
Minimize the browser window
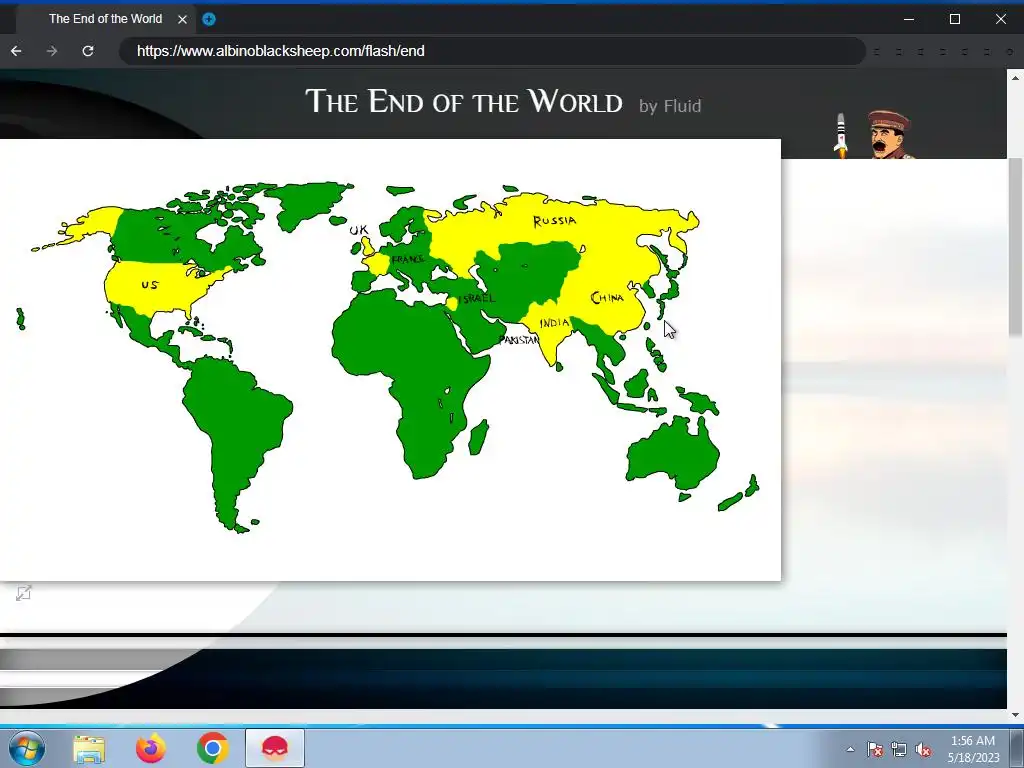[909, 19]
